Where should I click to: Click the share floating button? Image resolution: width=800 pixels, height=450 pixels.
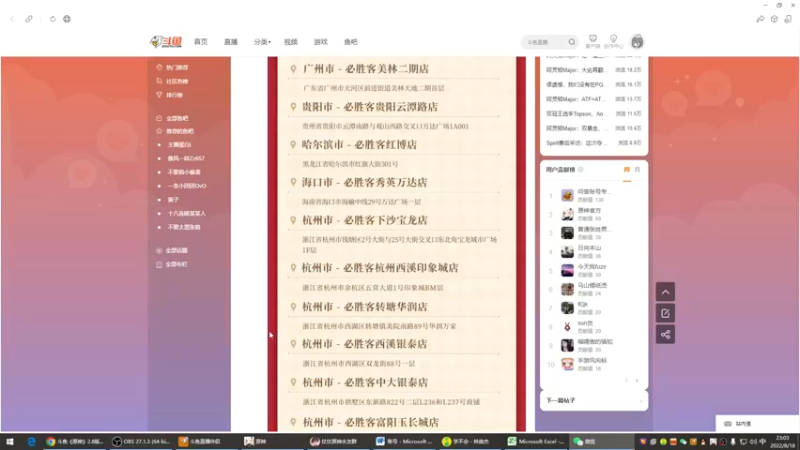665,335
